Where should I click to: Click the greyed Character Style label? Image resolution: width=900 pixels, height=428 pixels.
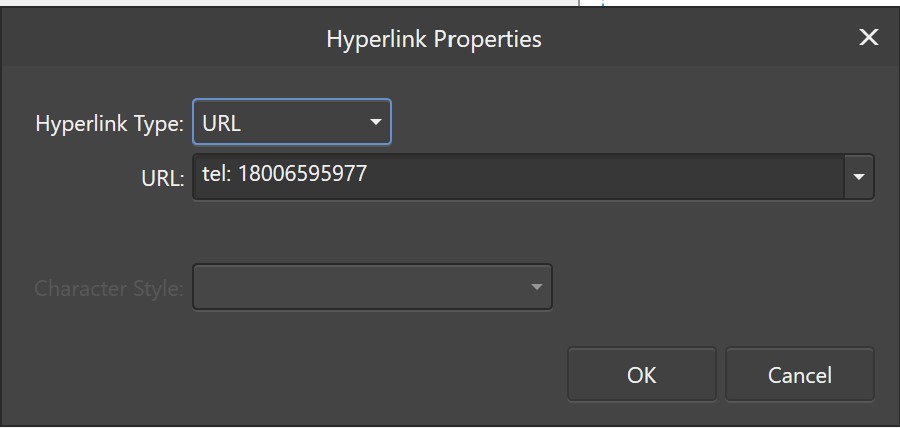click(x=109, y=288)
